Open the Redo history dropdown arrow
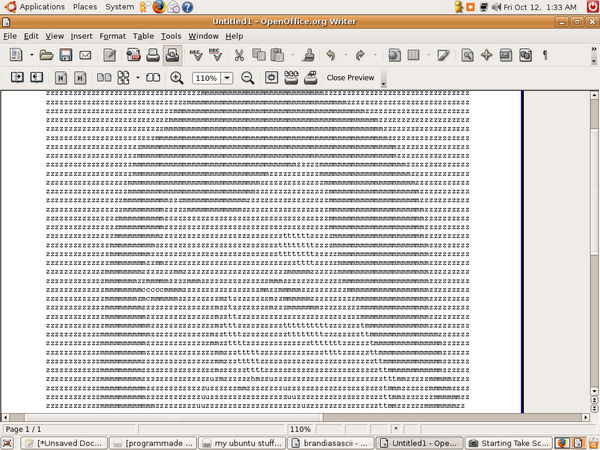This screenshot has height=450, width=600. 375,55
